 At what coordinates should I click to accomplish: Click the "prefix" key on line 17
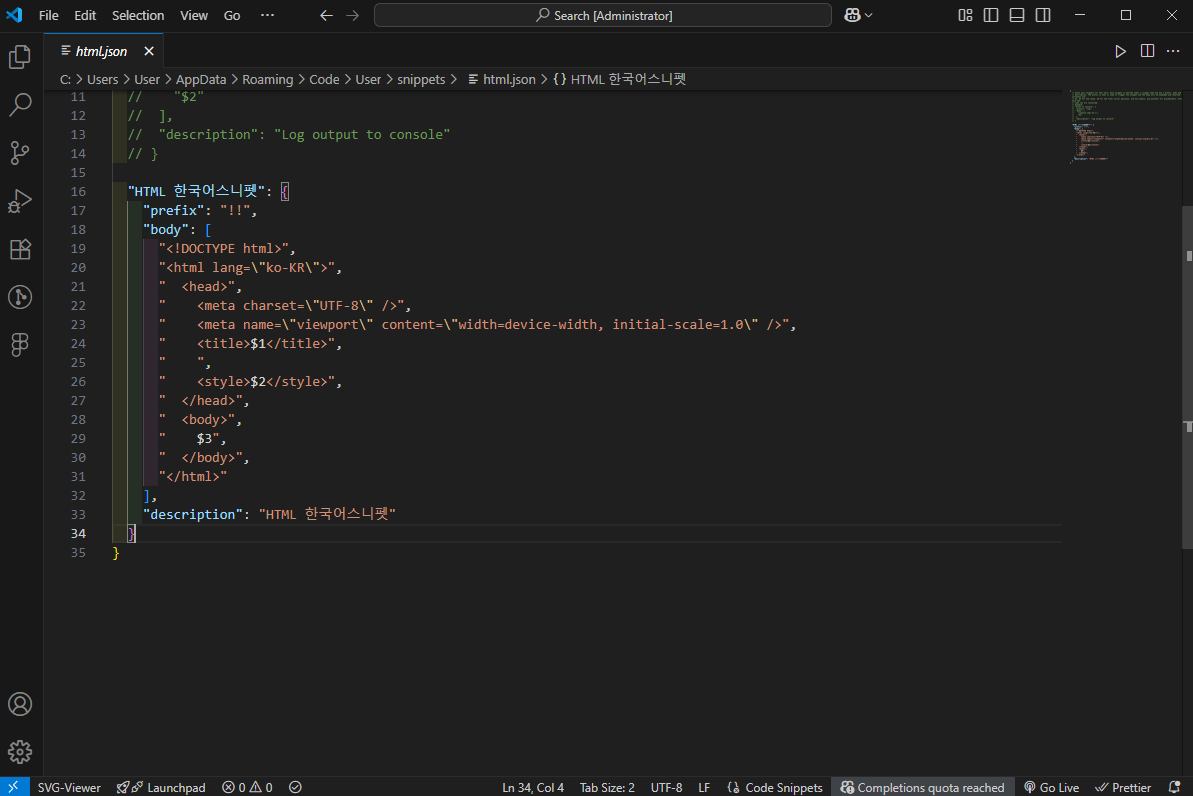click(x=173, y=210)
